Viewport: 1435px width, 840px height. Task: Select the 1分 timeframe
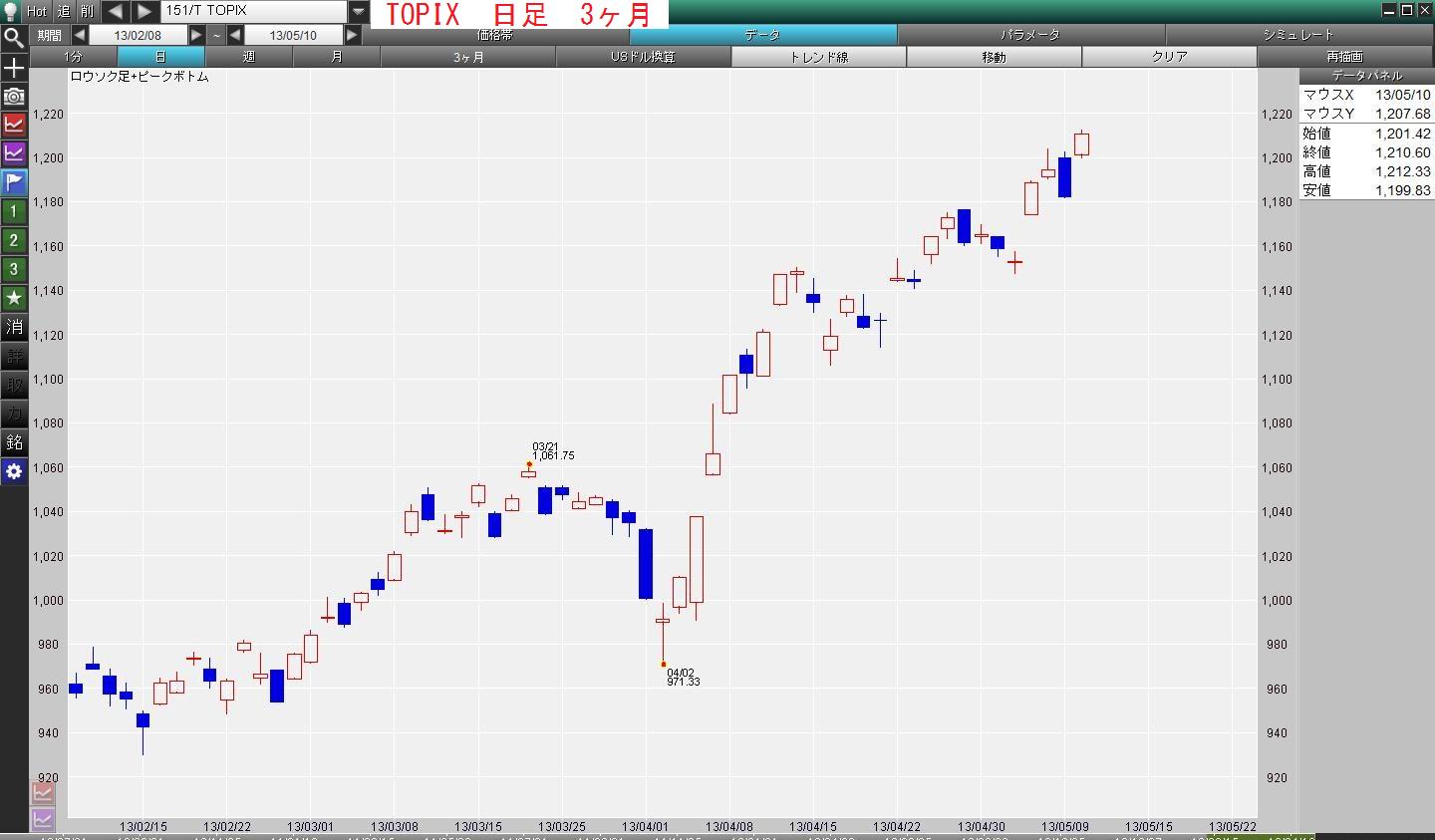coord(74,57)
